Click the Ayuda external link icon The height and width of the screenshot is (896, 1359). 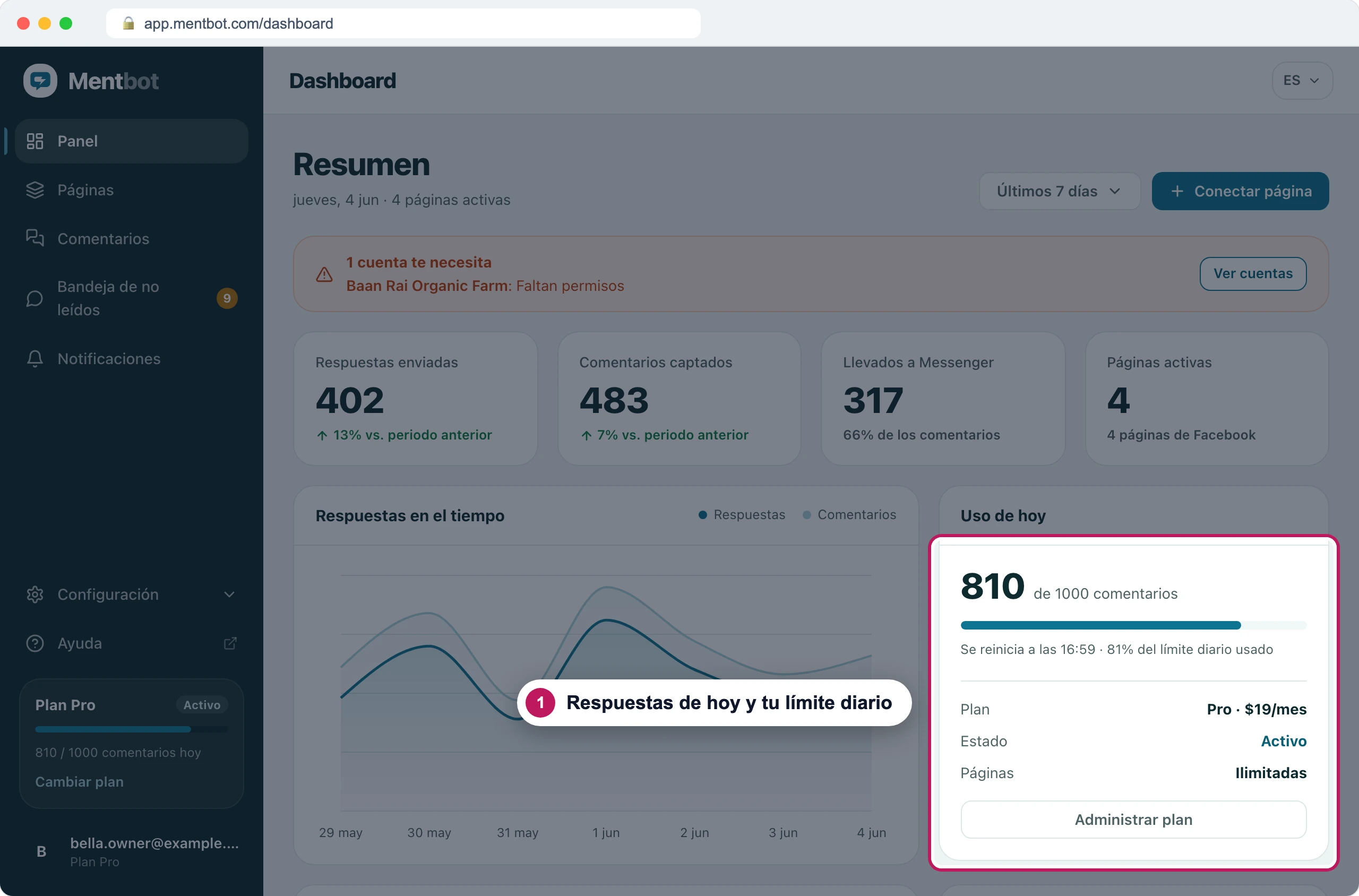[x=230, y=643]
